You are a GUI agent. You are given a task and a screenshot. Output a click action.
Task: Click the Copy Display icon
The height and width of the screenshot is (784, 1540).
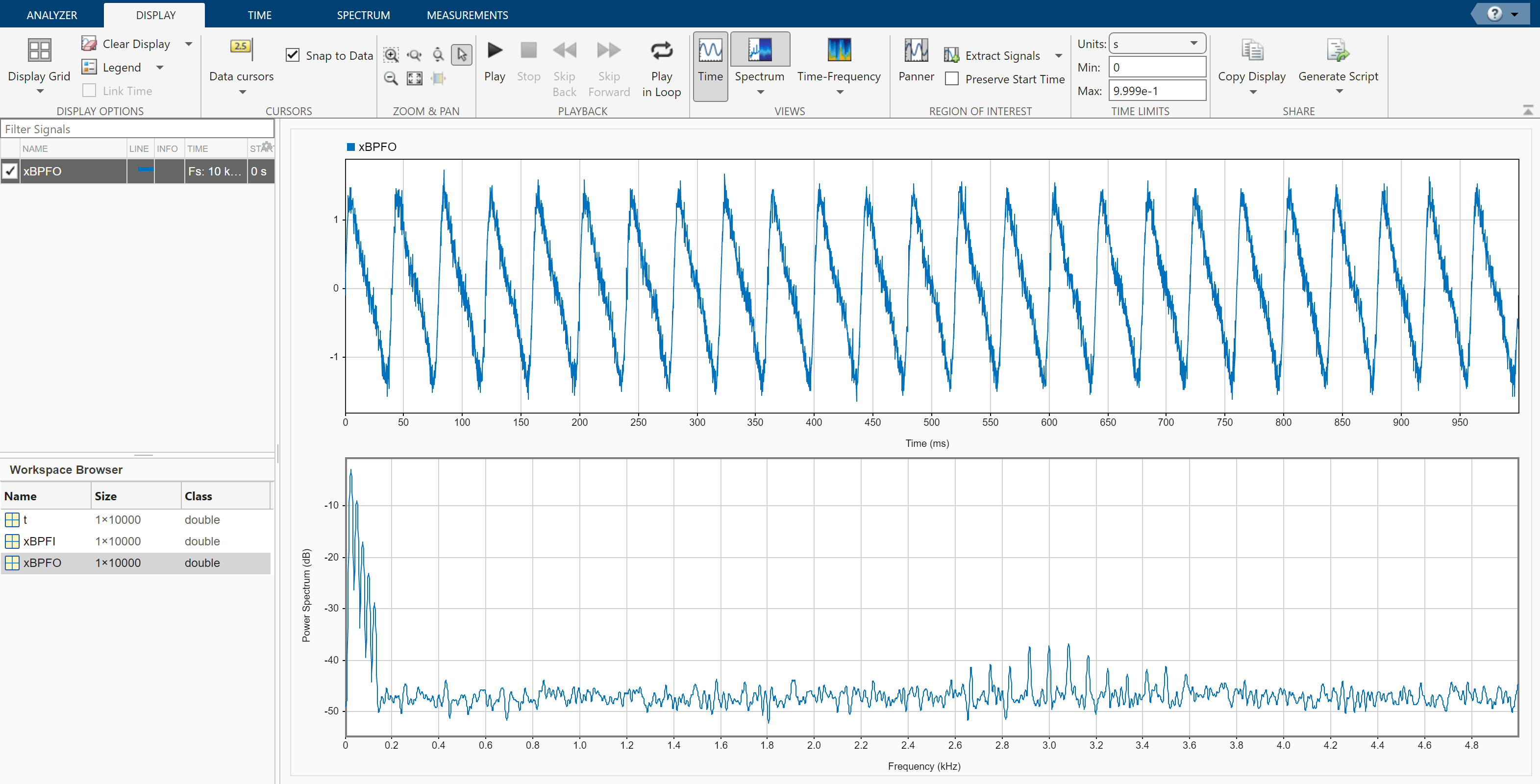coord(1251,51)
